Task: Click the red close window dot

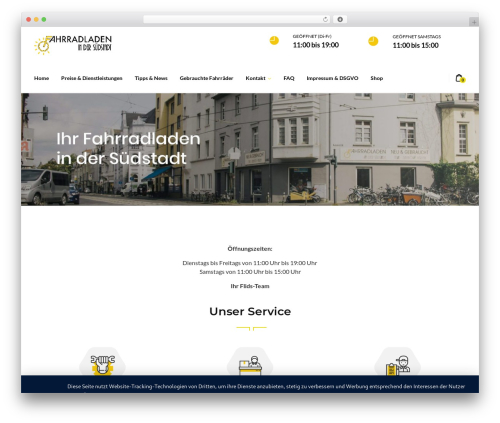Action: pos(29,20)
